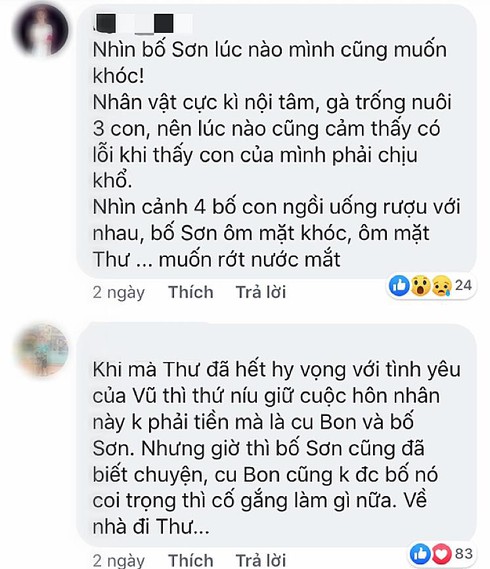Reply to the second comment via Trả lời
This screenshot has height=569, width=490.
(261, 561)
